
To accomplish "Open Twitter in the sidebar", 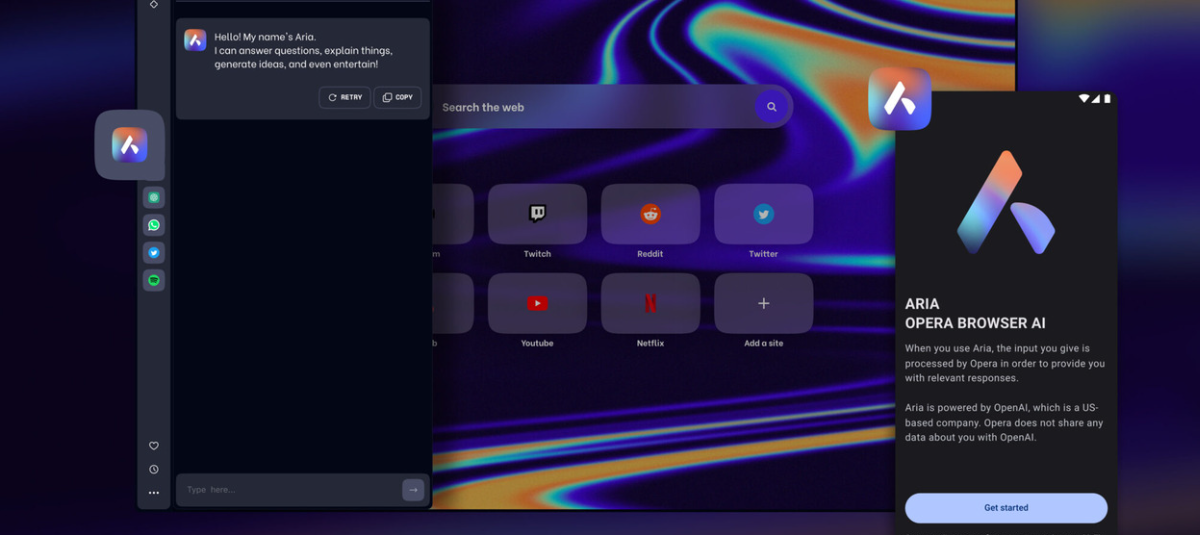I will tap(154, 253).
